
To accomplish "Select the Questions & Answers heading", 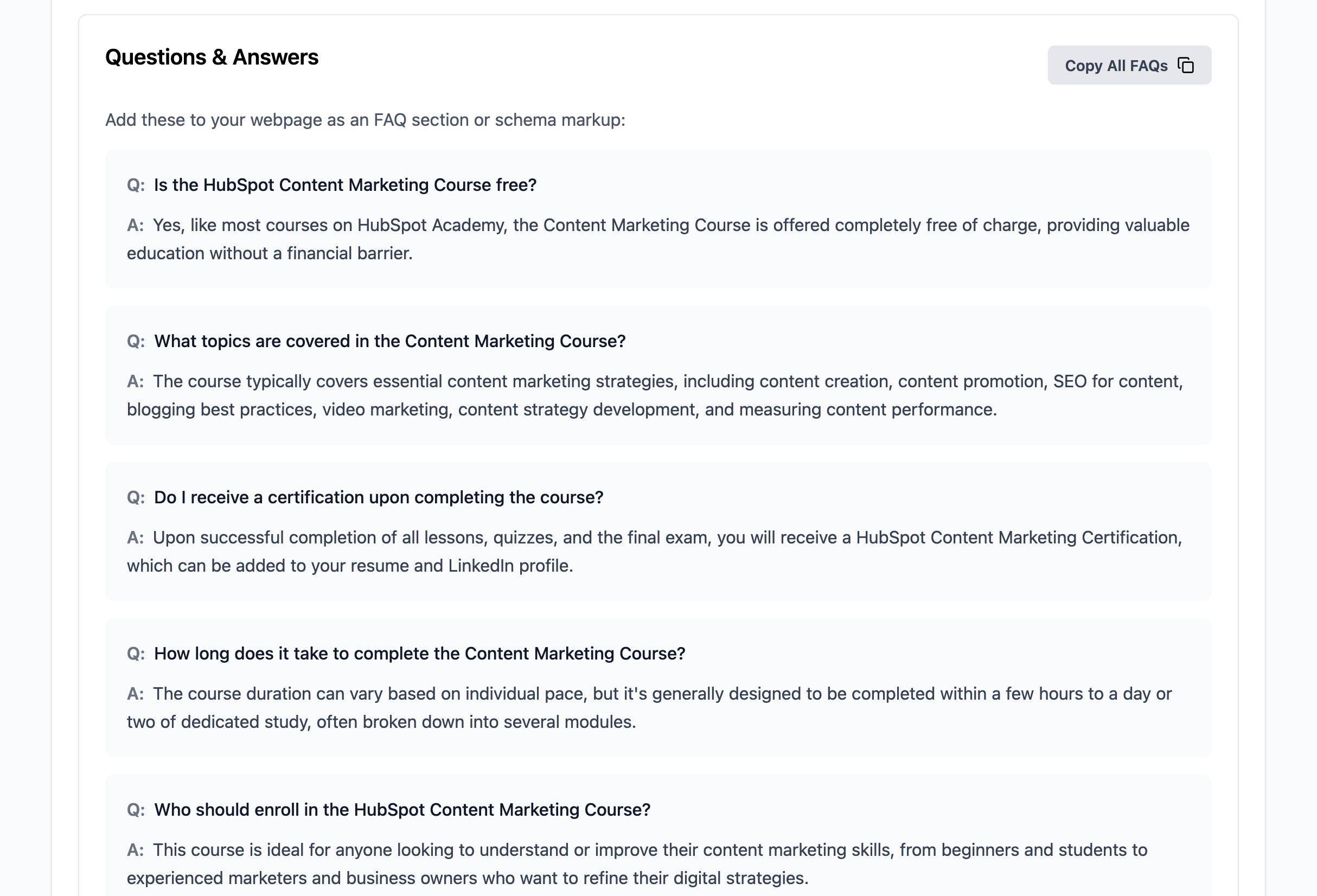I will click(212, 57).
